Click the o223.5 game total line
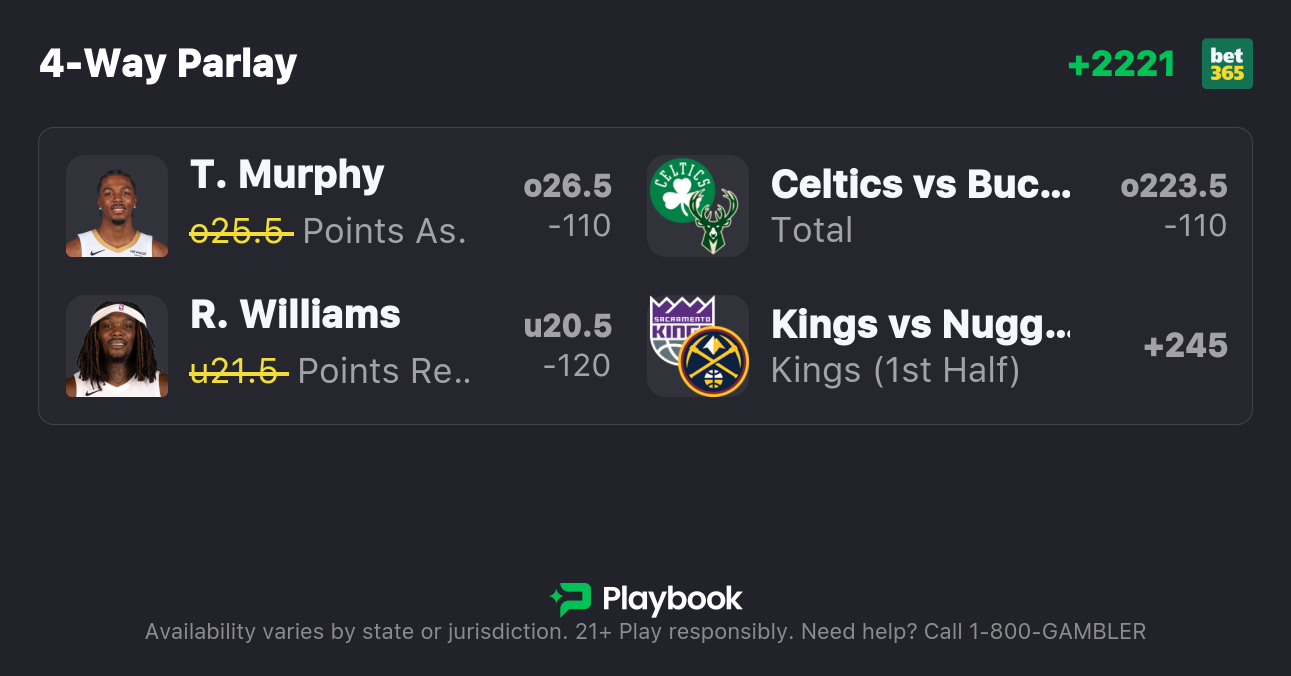 point(1173,186)
